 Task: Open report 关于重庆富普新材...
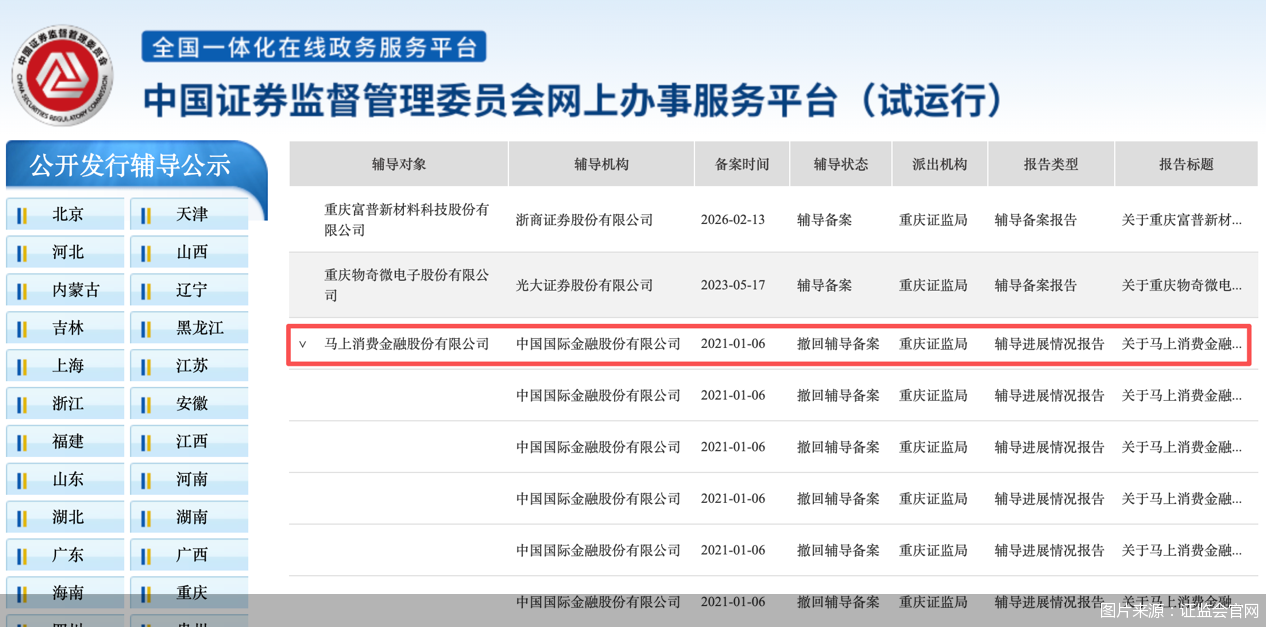click(1182, 220)
